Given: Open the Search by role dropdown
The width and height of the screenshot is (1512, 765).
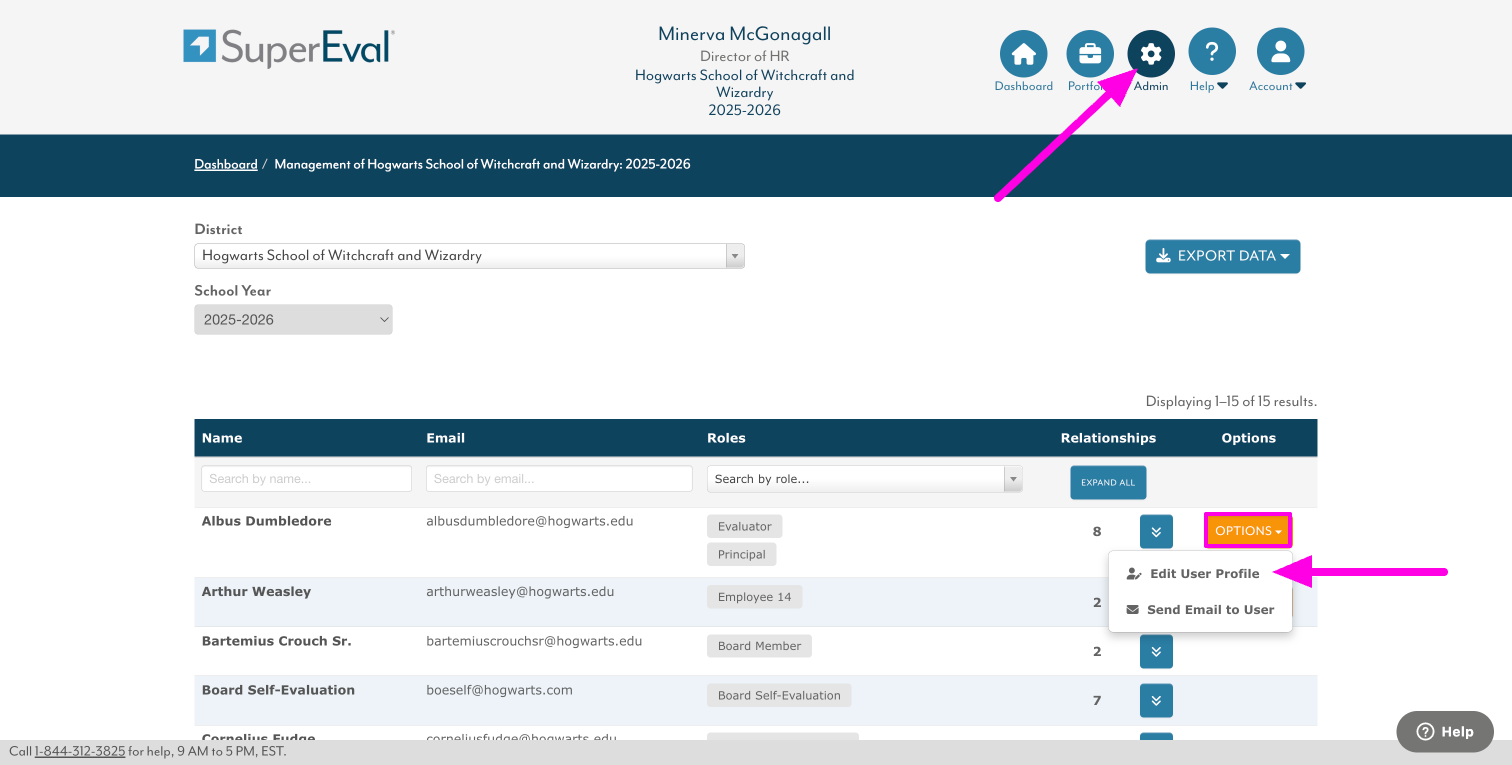Looking at the screenshot, I should (865, 479).
